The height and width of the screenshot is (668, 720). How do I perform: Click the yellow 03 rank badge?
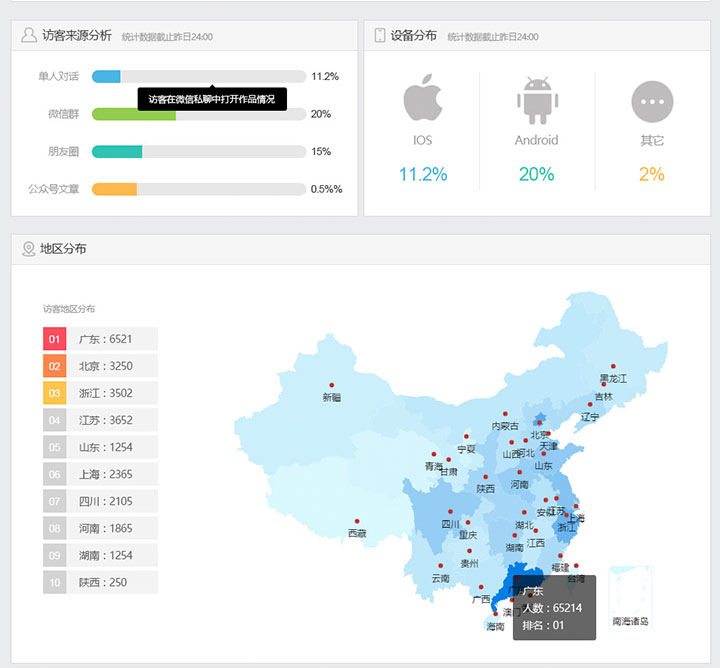[55, 393]
